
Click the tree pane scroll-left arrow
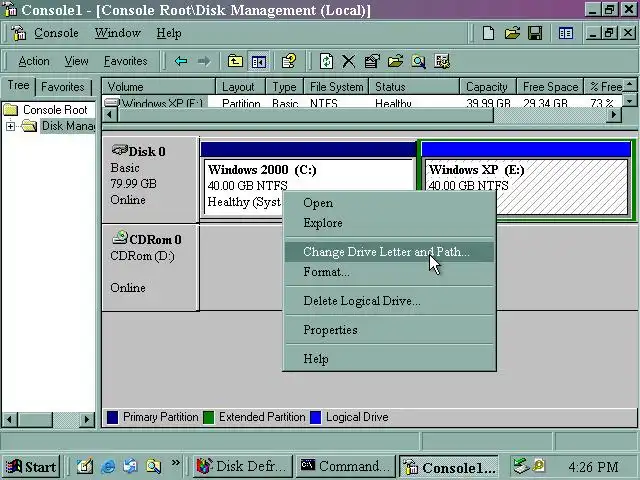(10, 419)
